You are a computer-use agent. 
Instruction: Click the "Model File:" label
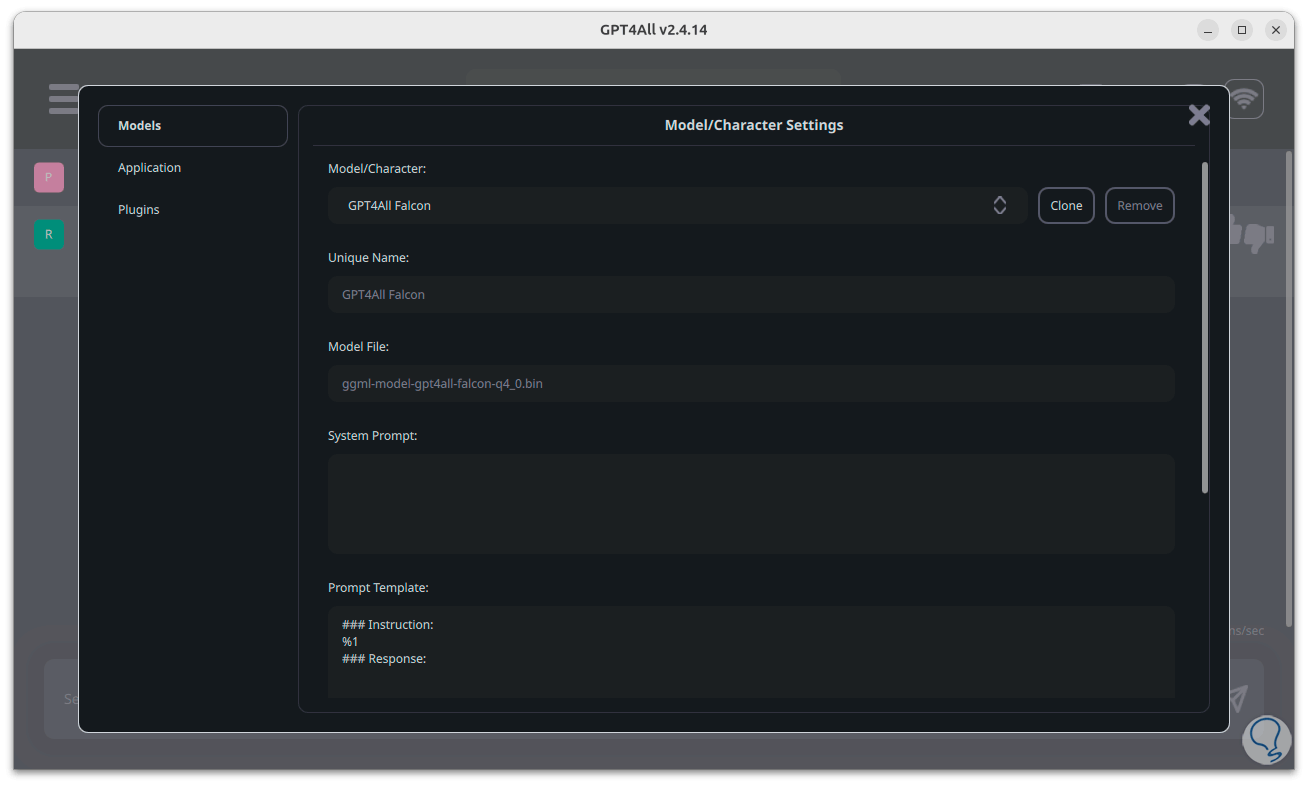click(358, 346)
